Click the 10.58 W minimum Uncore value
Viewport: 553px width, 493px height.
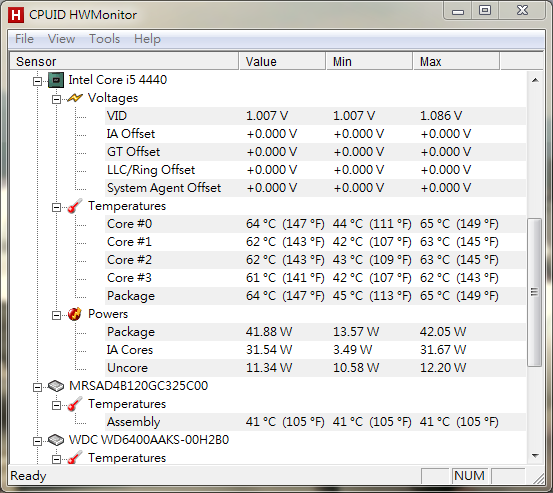356,368
